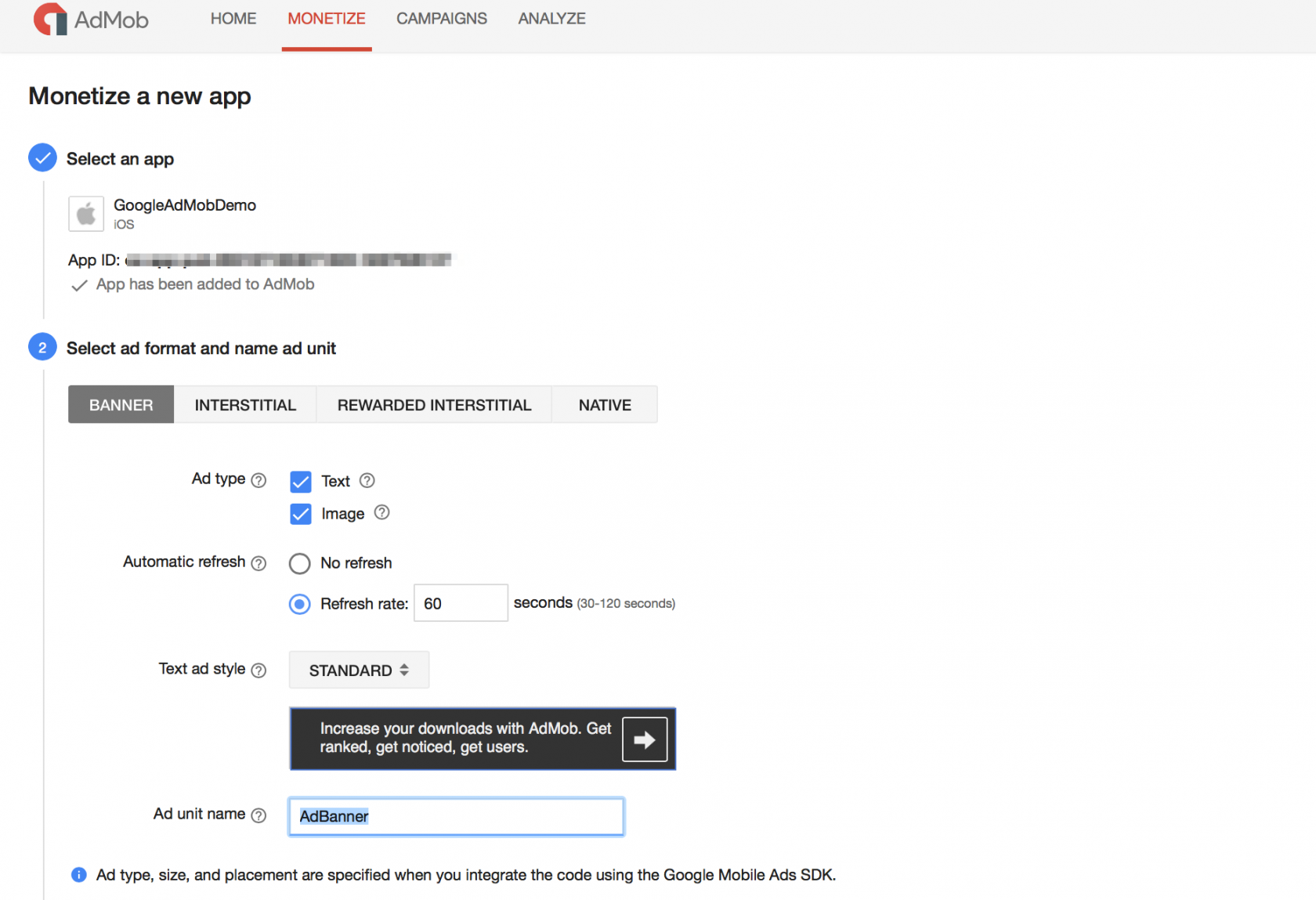Open the STANDARD text ad style dropdown
This screenshot has width=1316, height=900.
click(358, 670)
